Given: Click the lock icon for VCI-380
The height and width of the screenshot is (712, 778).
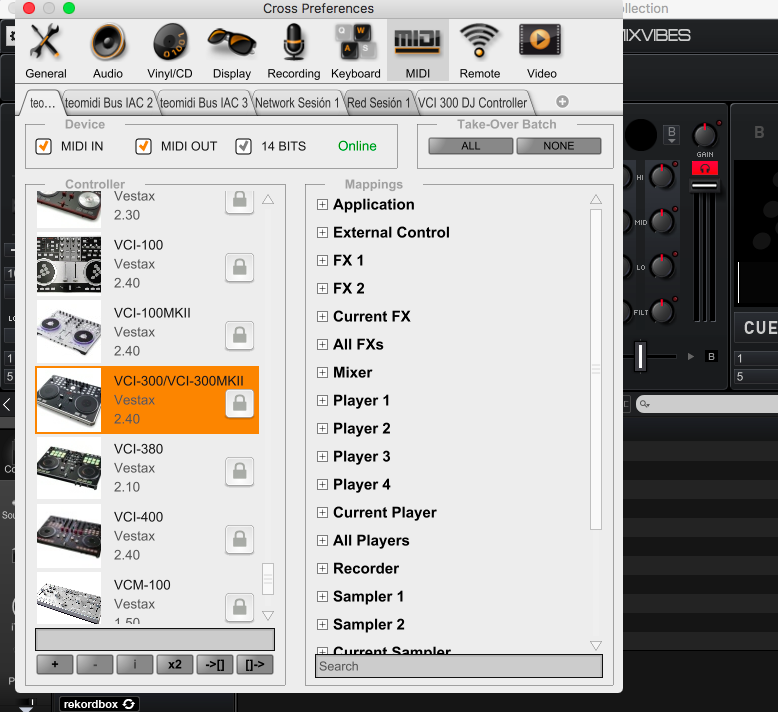Looking at the screenshot, I should (240, 471).
